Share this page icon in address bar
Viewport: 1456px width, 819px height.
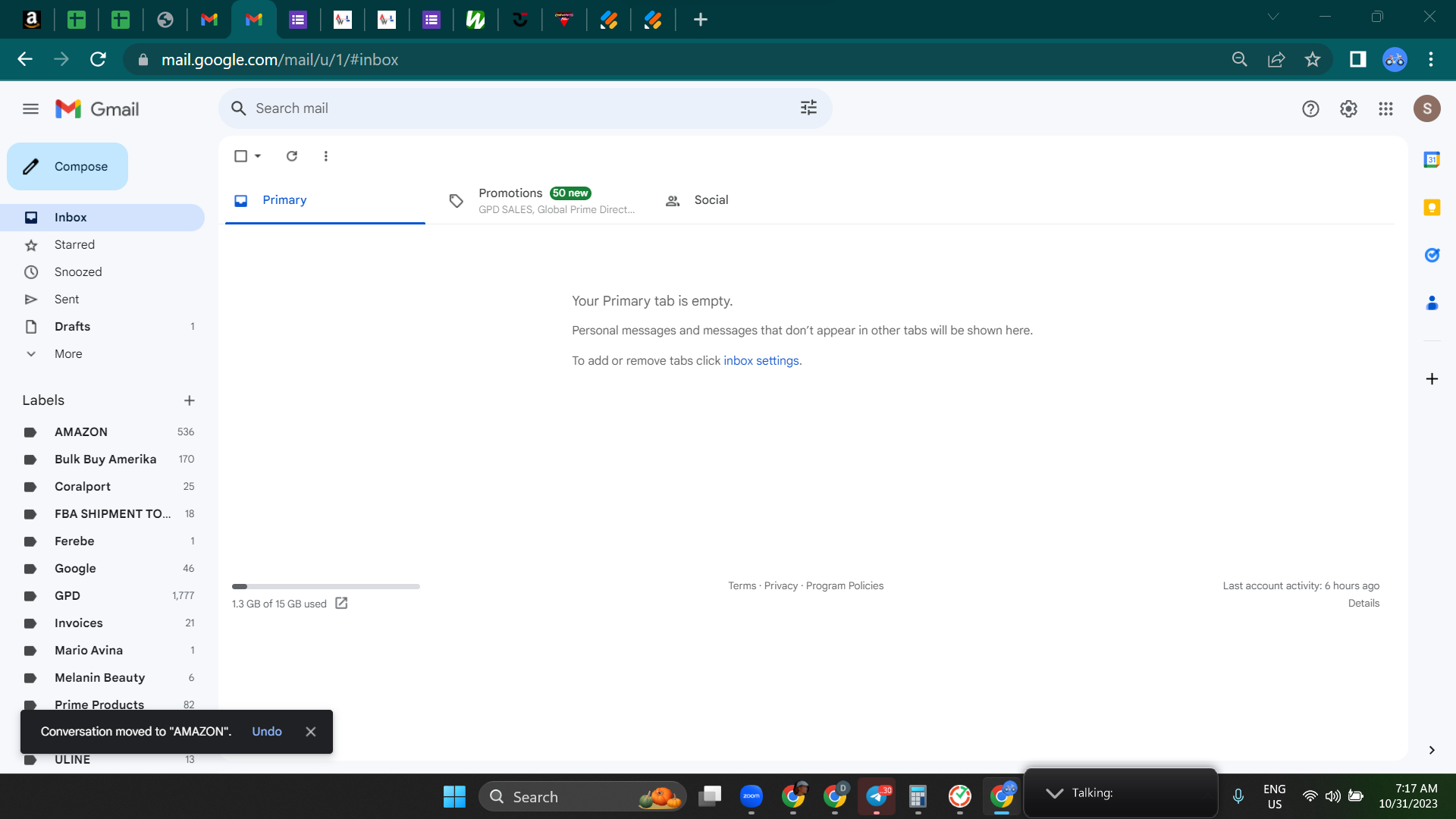click(1276, 60)
